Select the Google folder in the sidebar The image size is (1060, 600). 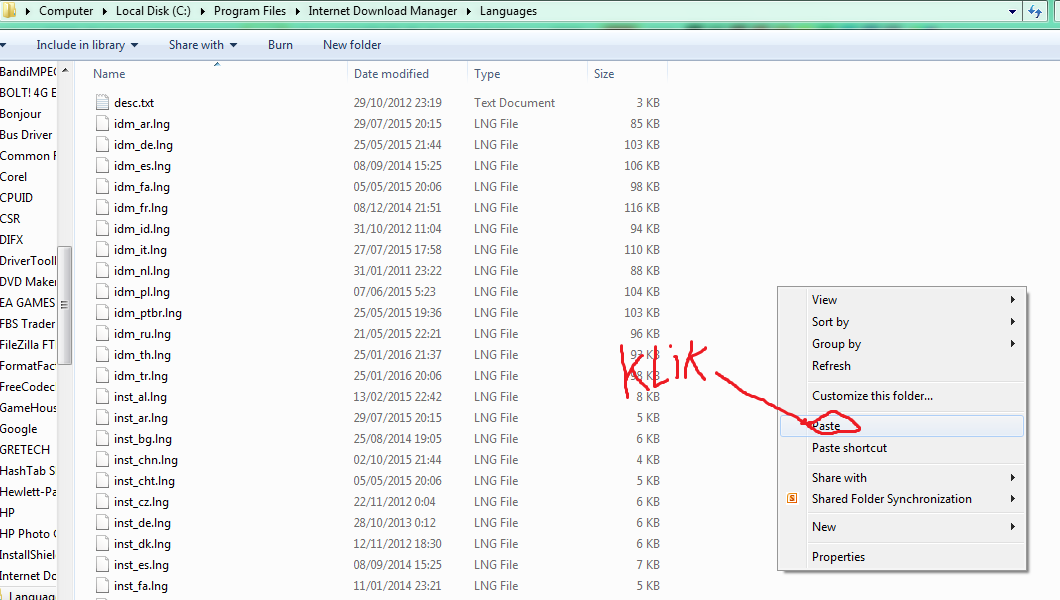tap(18, 428)
